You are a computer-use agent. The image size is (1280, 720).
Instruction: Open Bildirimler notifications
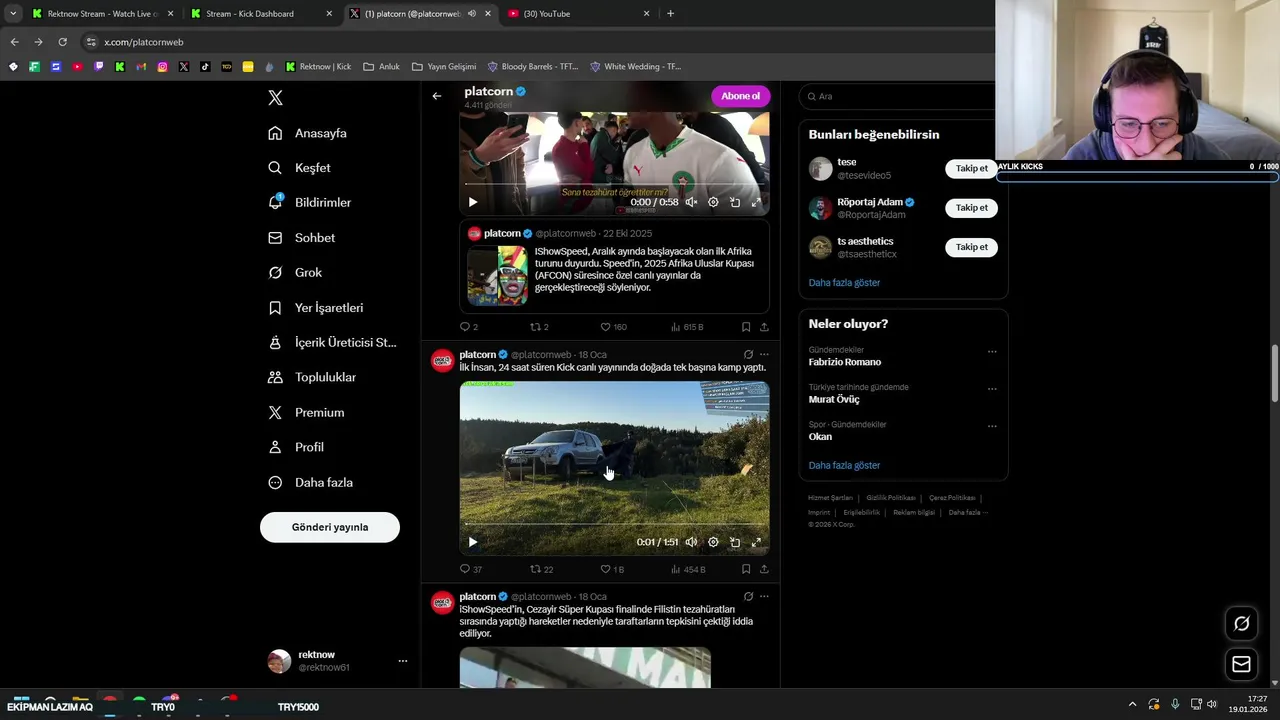pyautogui.click(x=310, y=202)
